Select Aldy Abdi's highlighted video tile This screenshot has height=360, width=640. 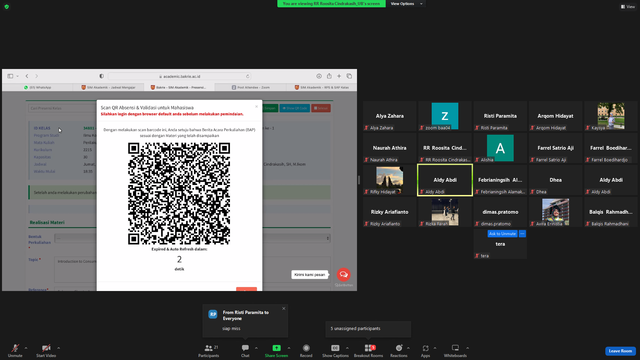click(445, 180)
